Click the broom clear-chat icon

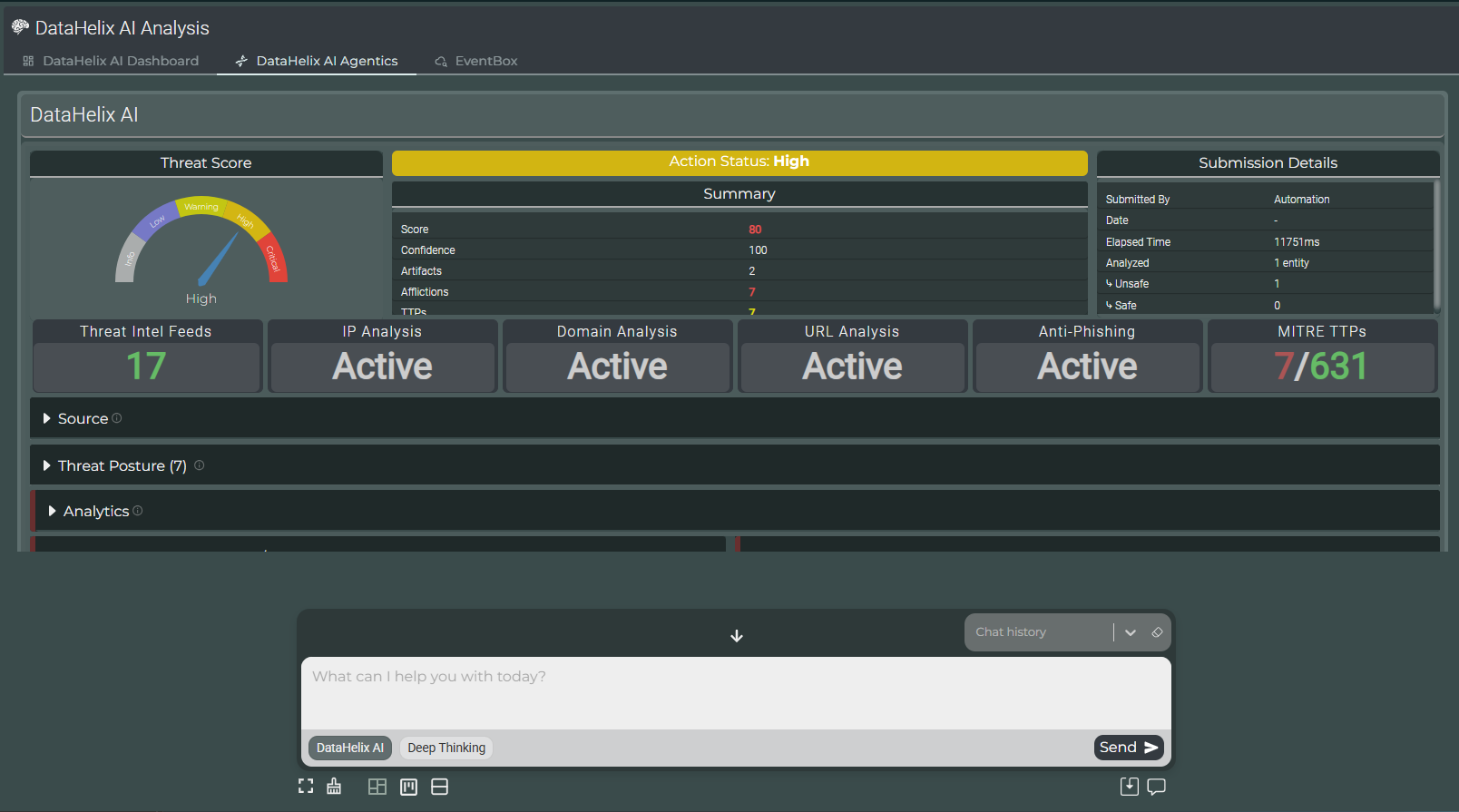(334, 787)
